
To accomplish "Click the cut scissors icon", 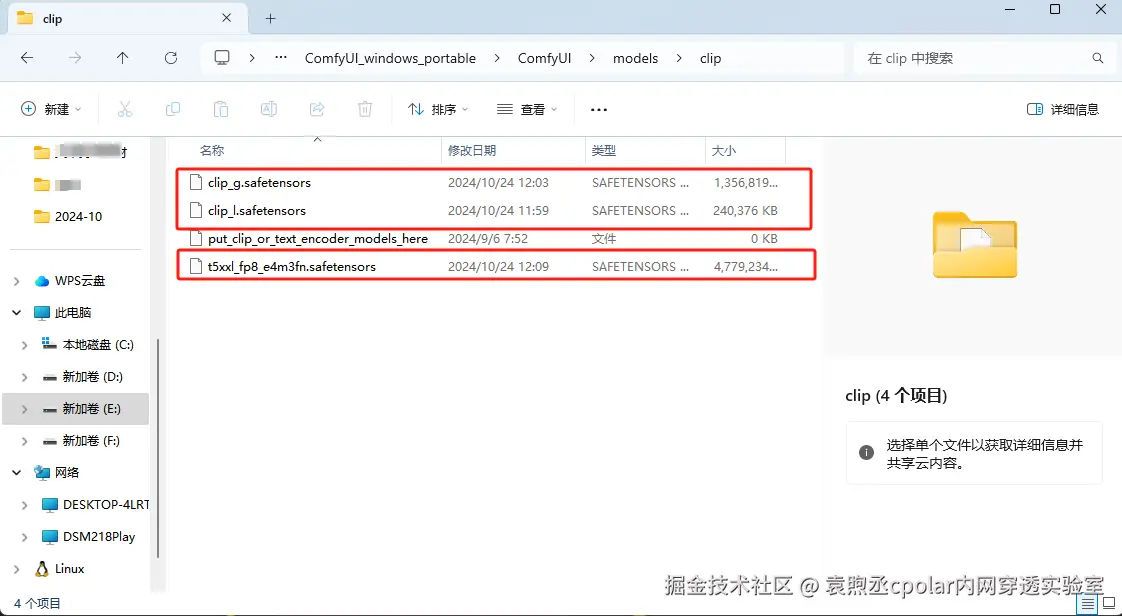I will point(125,109).
